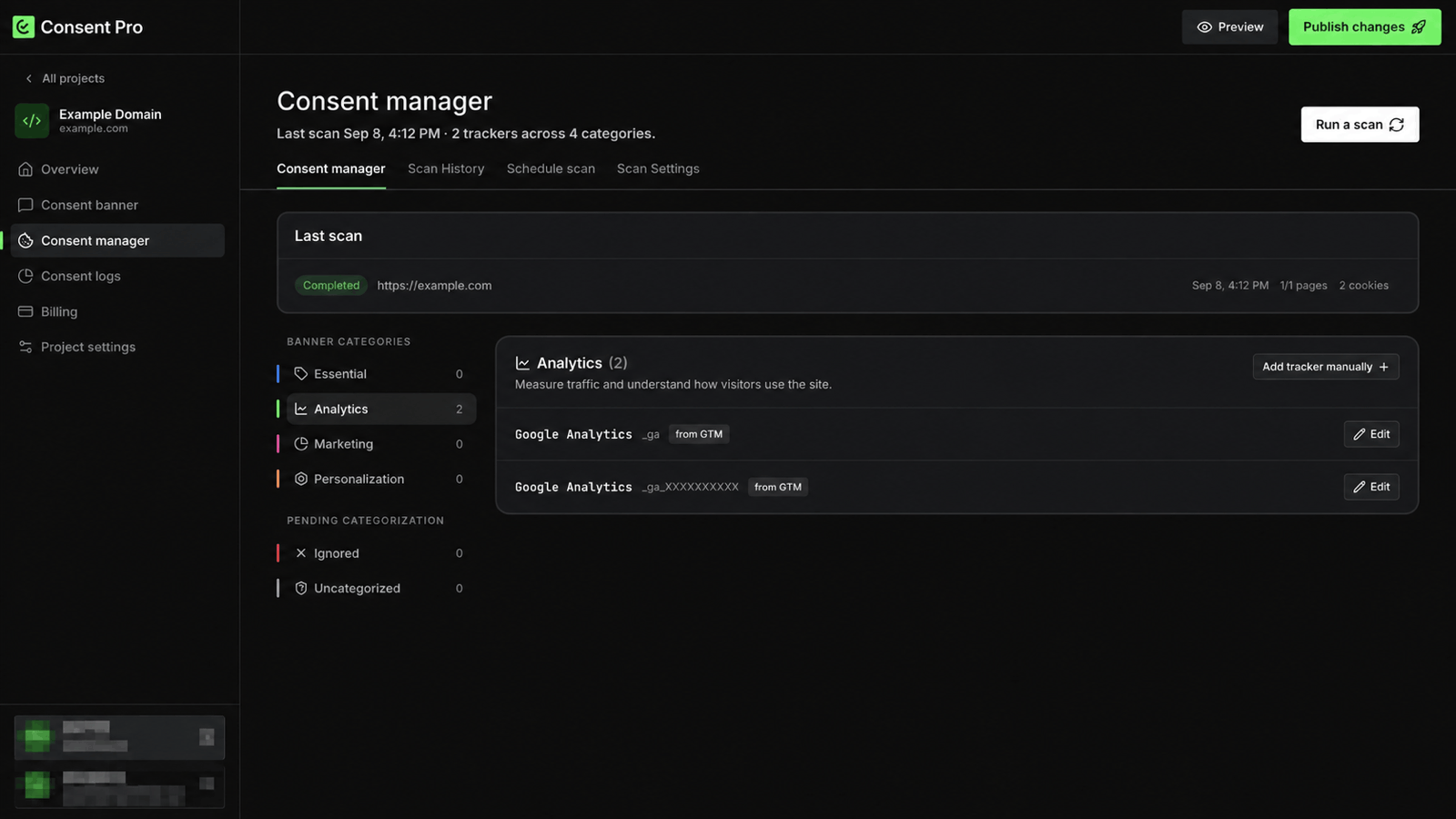Go to Overview in the sidebar
This screenshot has height=819, width=1456.
(117, 169)
